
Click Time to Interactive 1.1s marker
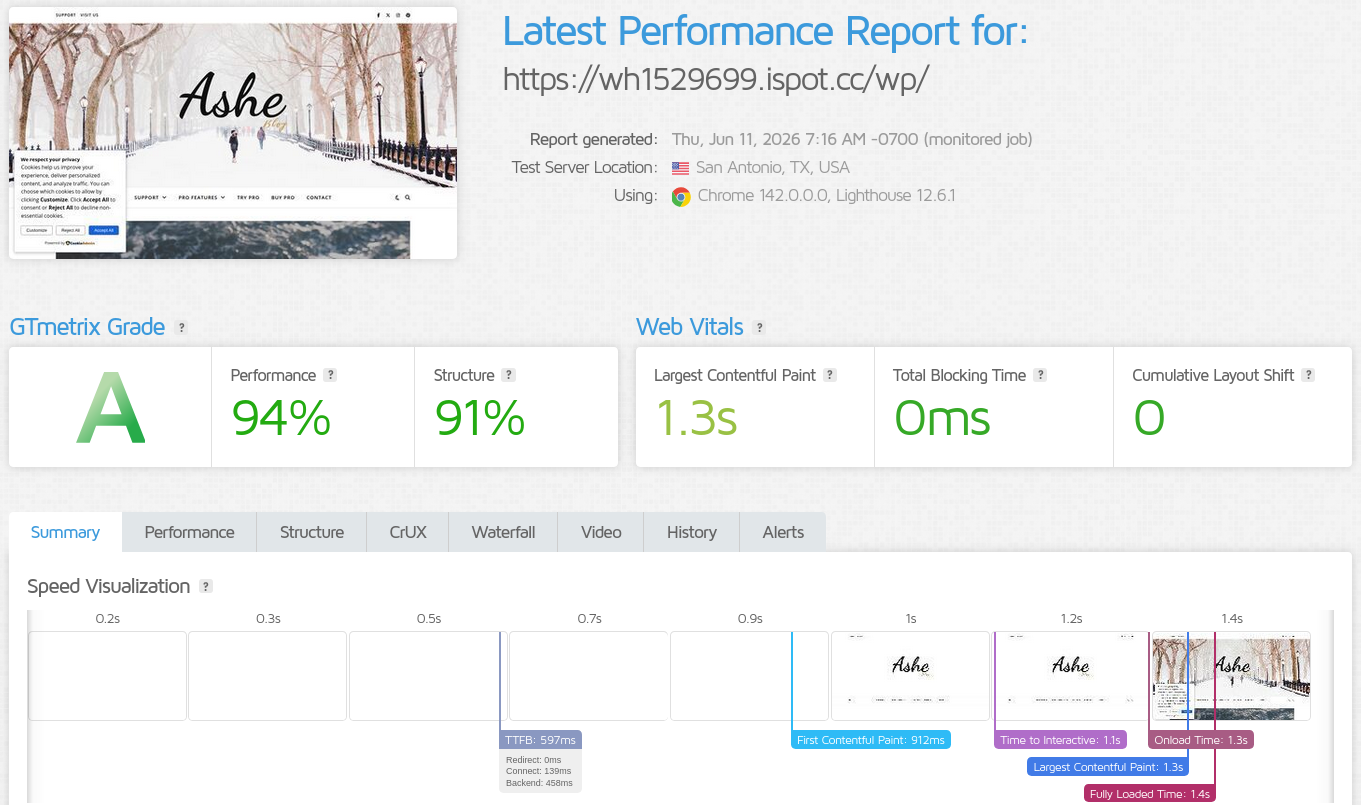(x=1060, y=740)
